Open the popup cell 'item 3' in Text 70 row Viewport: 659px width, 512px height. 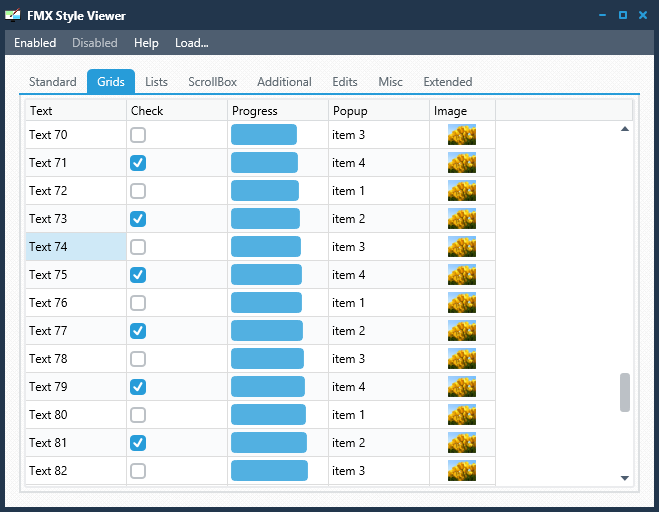click(379, 135)
